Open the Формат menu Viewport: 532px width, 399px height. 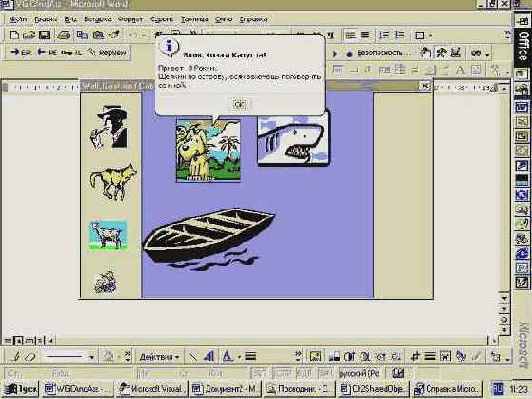click(131, 19)
